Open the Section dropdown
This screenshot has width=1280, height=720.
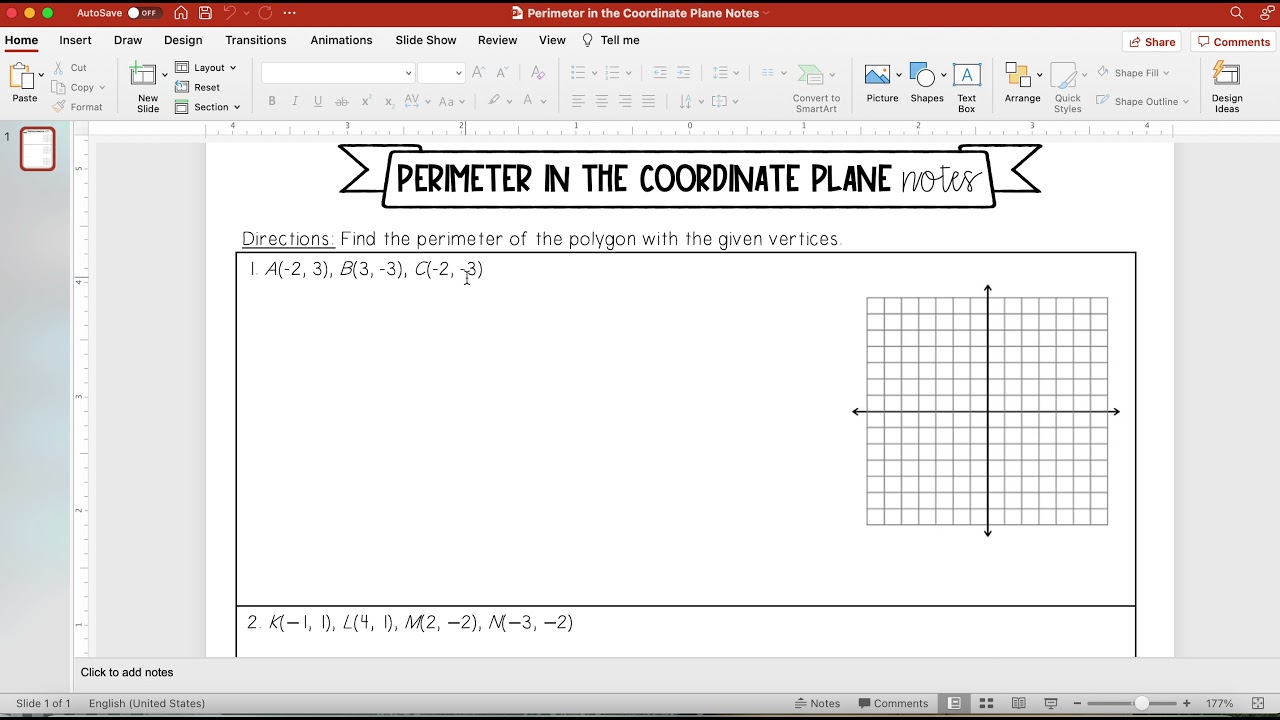coord(208,107)
